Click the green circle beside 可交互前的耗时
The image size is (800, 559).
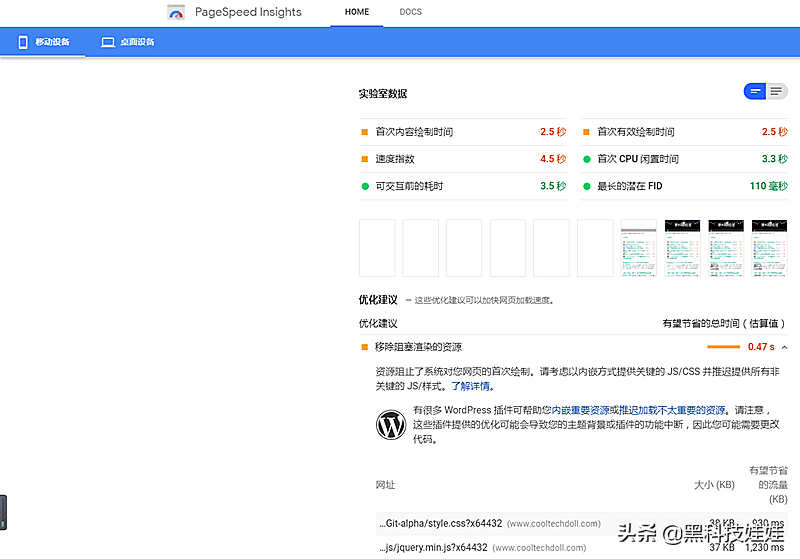click(x=365, y=186)
